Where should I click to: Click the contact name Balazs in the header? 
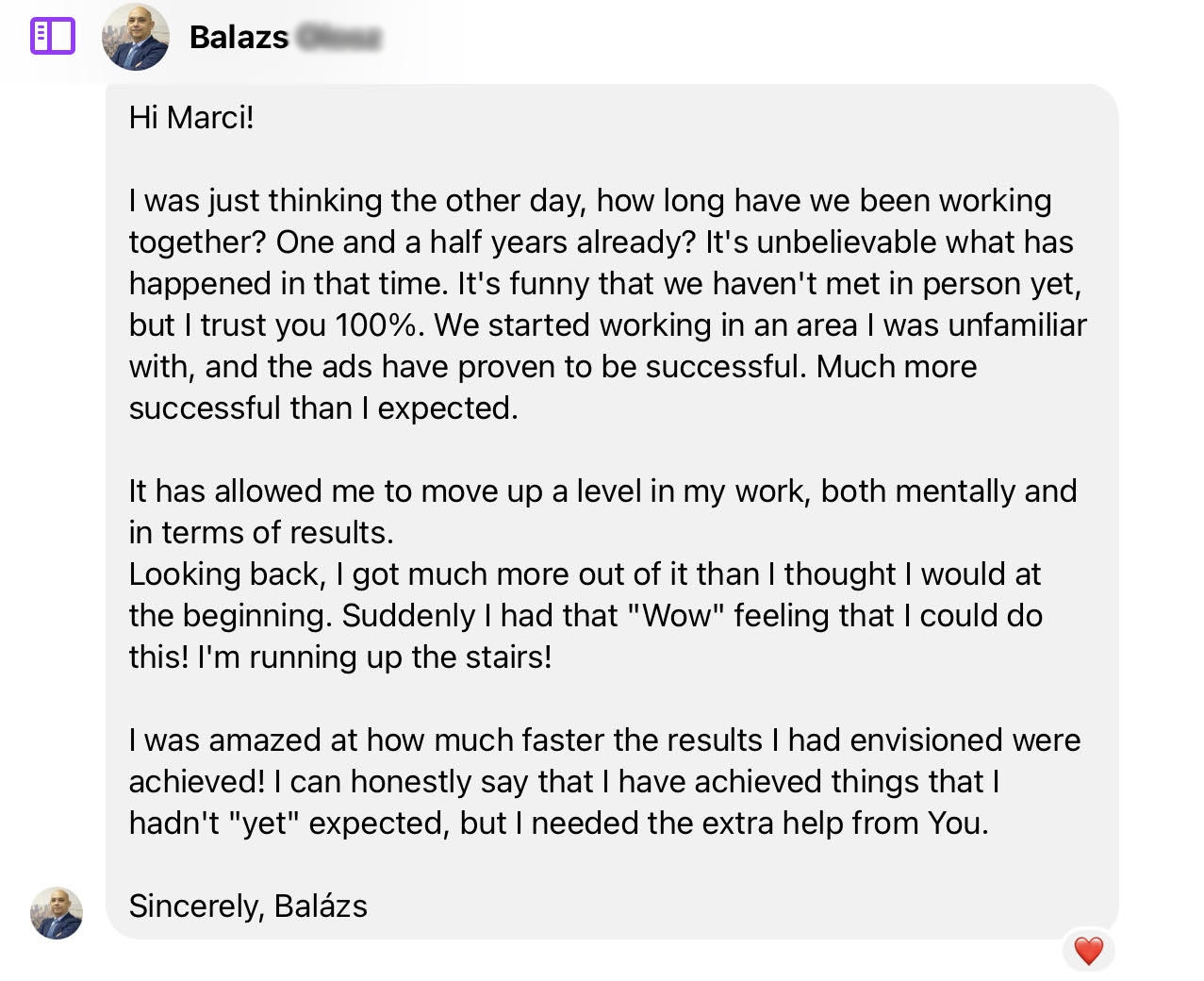239,37
